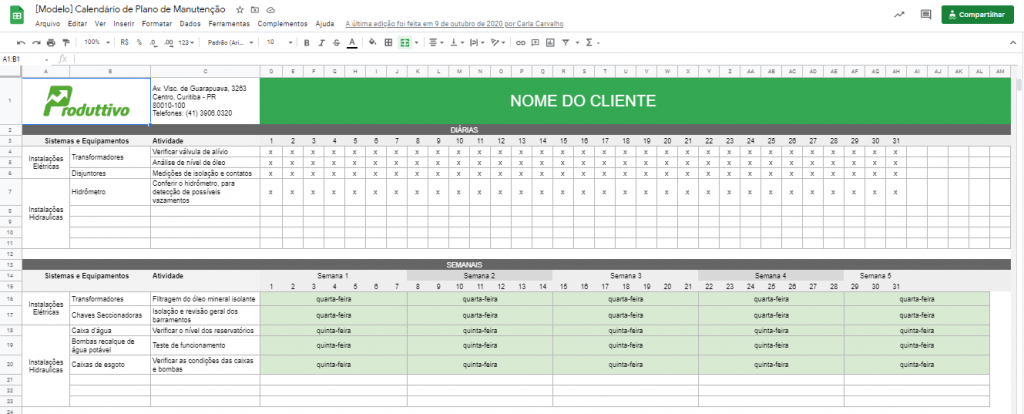Apply R$ currency format
This screenshot has height=414, width=1024.
tap(125, 42)
